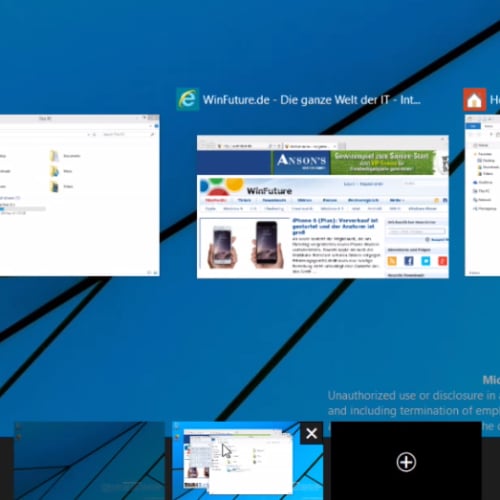Click the drive storage usage bar
This screenshot has height=500, width=500.
[x=23, y=209]
